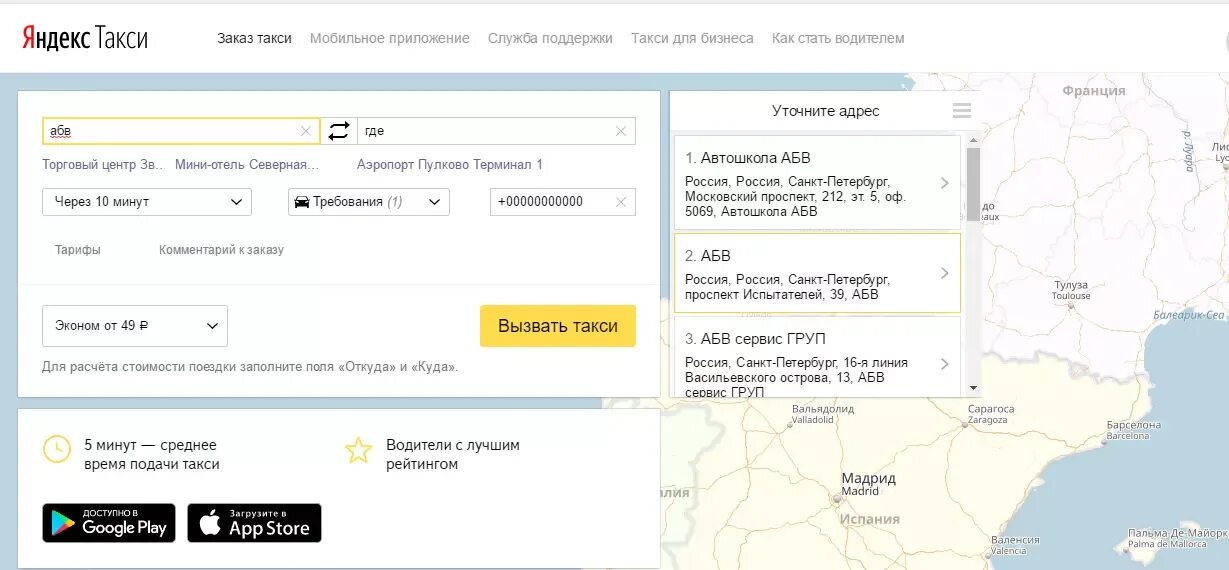1229x570 pixels.
Task: Clear the 'где' destination field
Action: [621, 131]
